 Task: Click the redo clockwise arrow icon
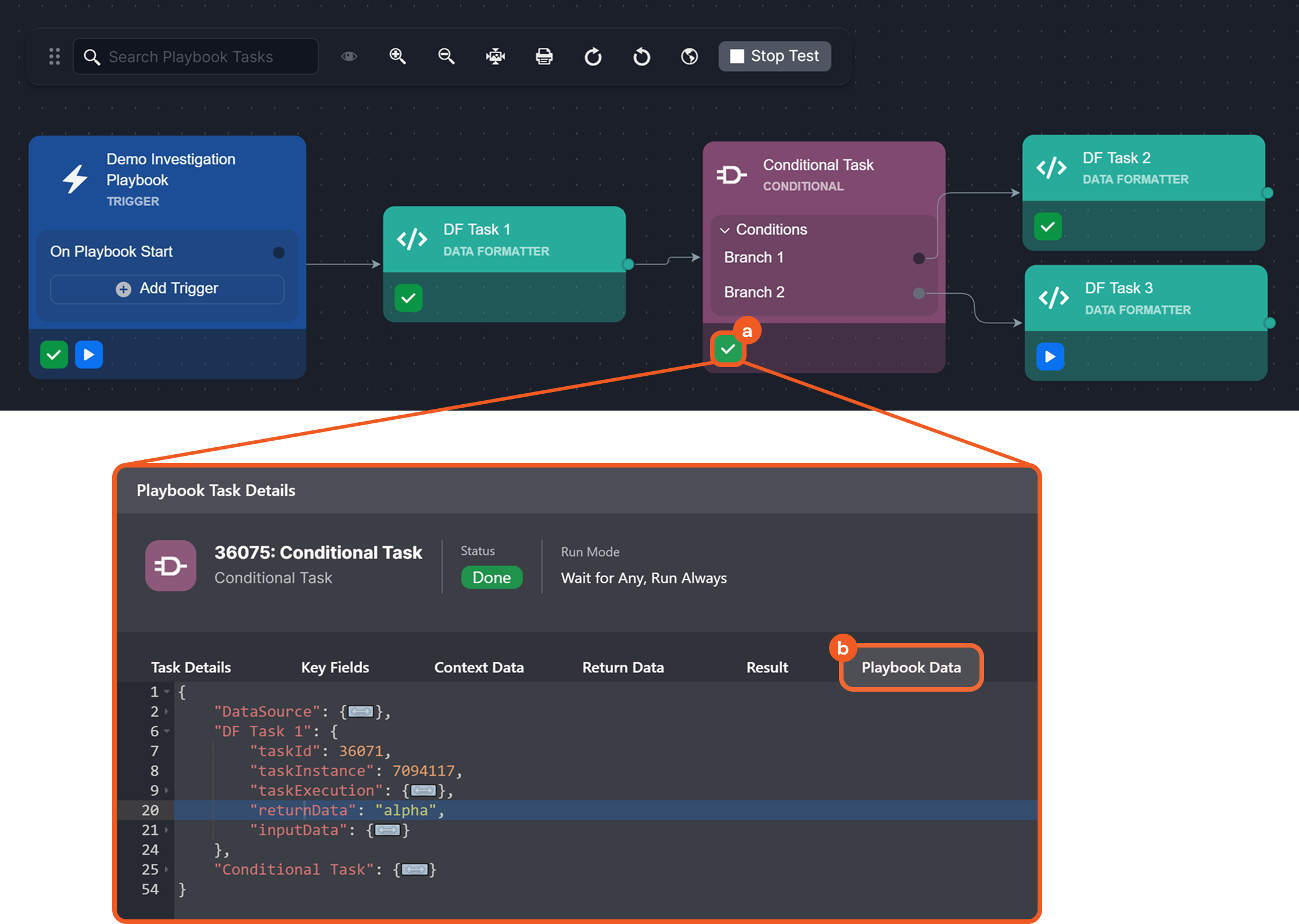click(593, 56)
